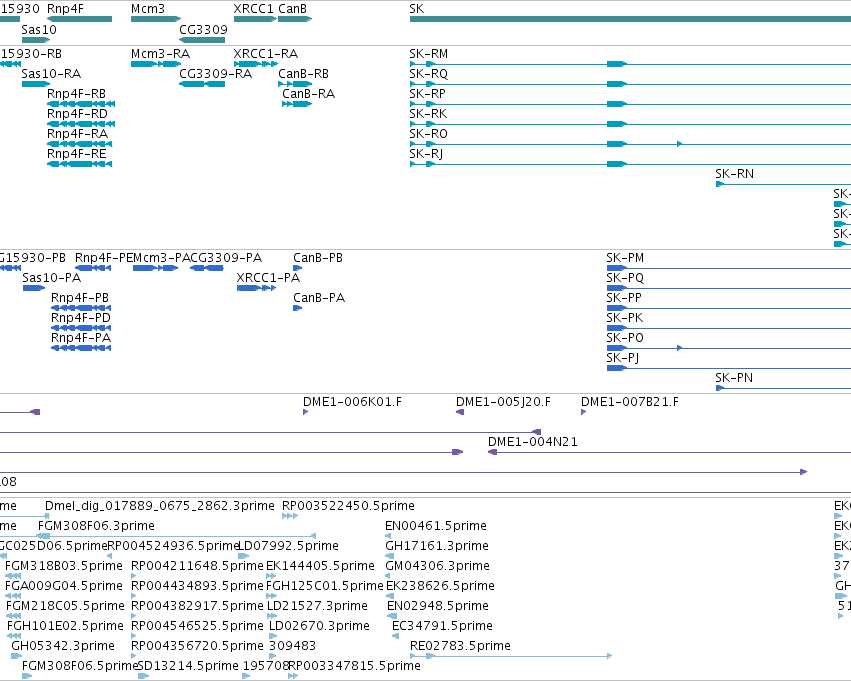Click protein Rnp4F-PA
The width and height of the screenshot is (851, 681).
point(81,348)
